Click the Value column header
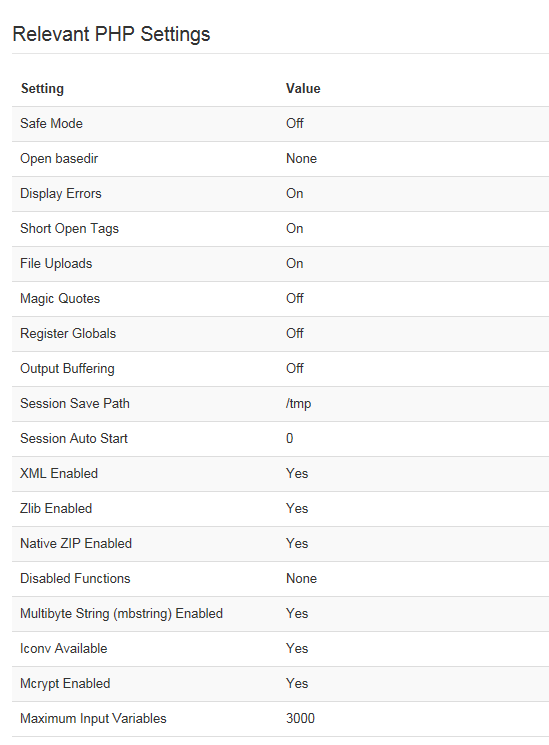The image size is (549, 745). click(x=303, y=88)
